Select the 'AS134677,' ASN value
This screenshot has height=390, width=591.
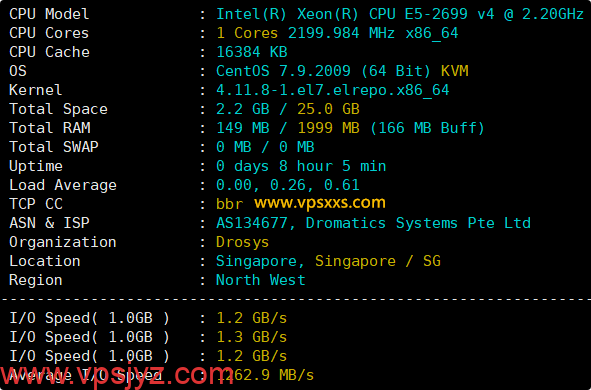click(x=256, y=223)
